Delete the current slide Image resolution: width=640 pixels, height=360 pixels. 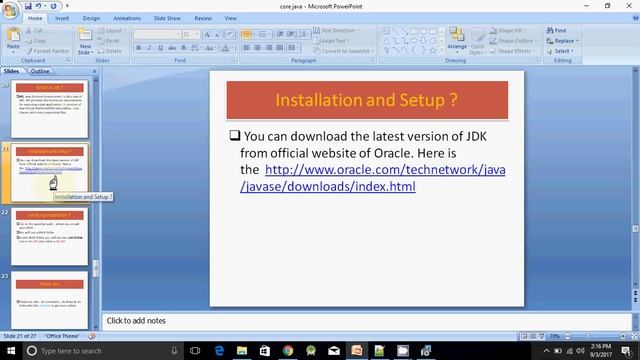pos(110,51)
